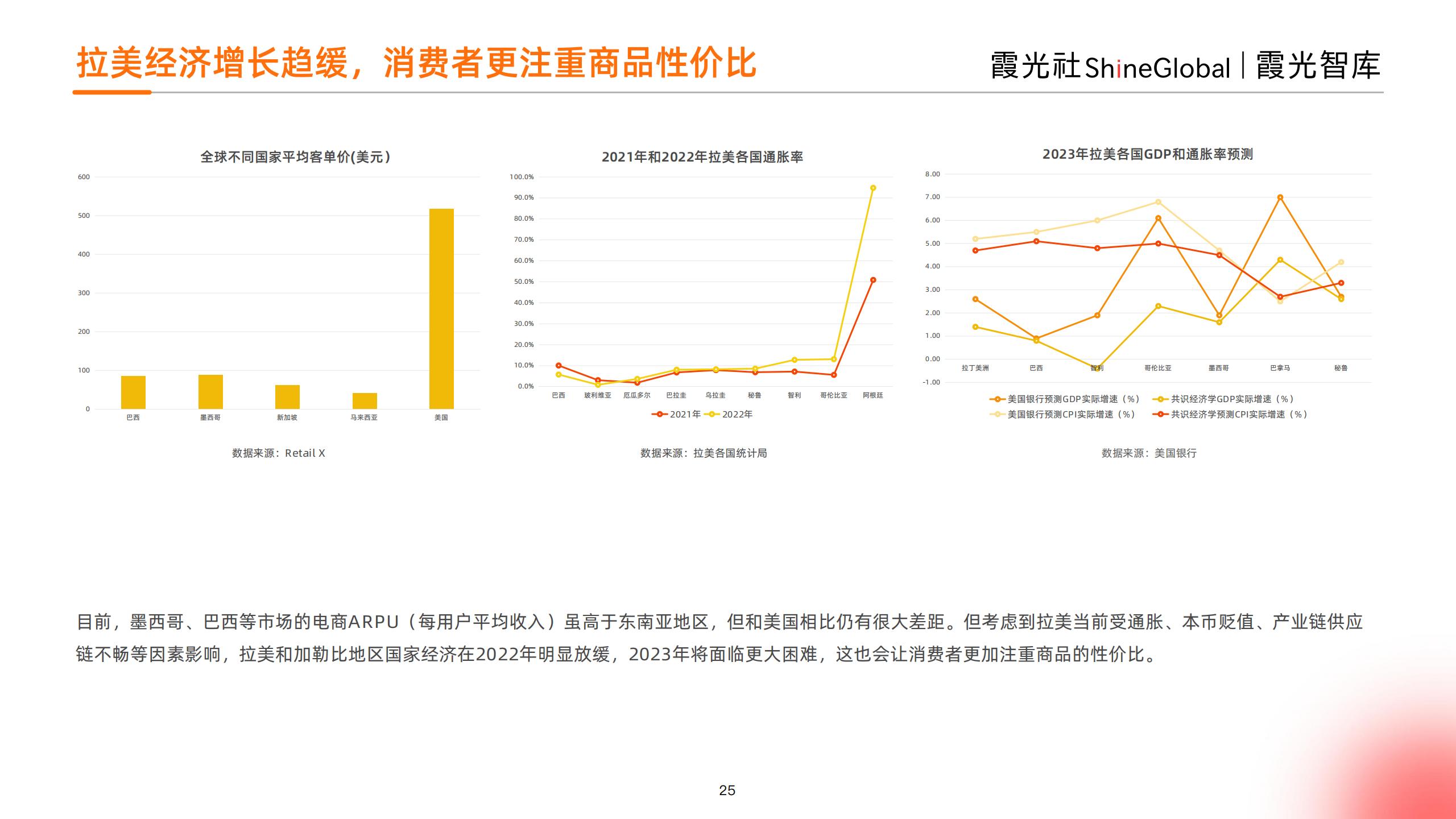Click source text 数据来源：Retail X

[x=279, y=453]
